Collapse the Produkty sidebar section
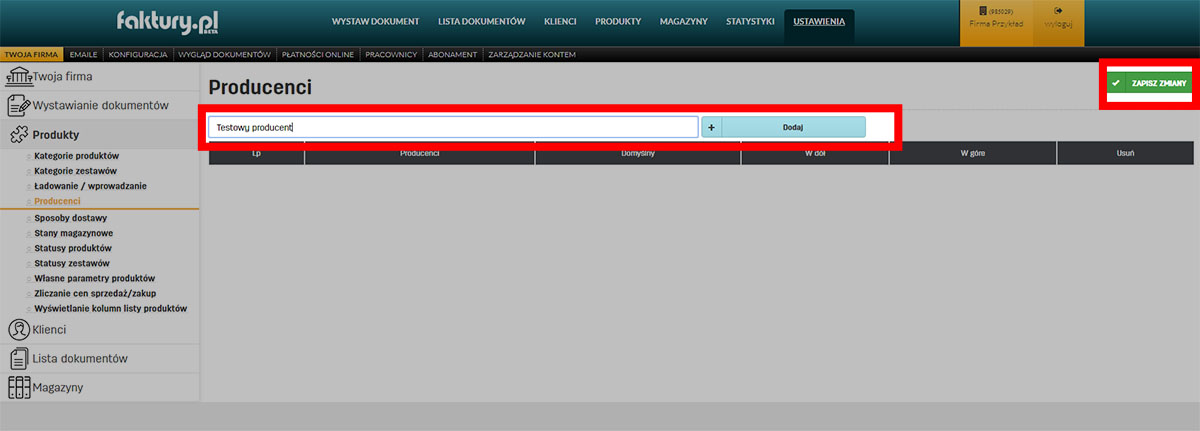This screenshot has width=1200, height=431. pos(100,135)
